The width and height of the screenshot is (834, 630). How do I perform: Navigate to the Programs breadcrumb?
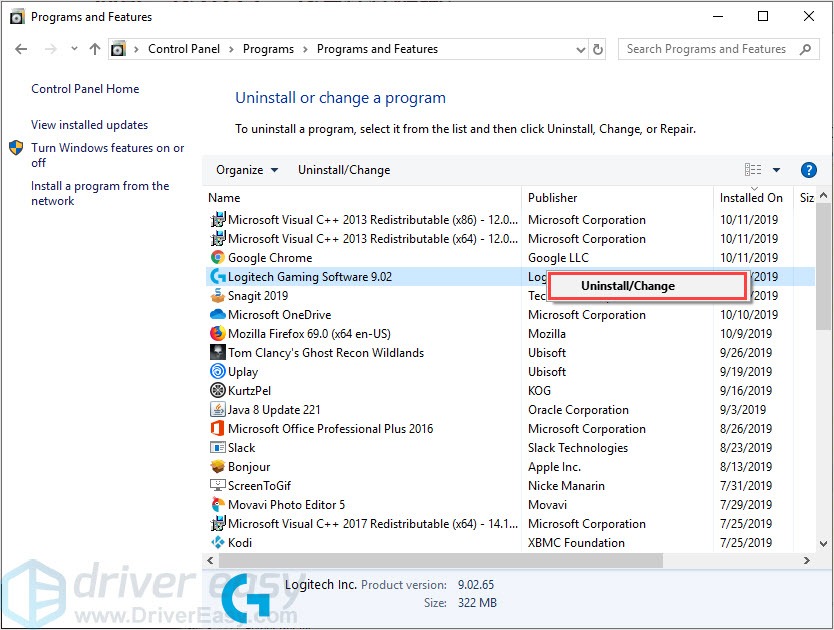click(268, 48)
